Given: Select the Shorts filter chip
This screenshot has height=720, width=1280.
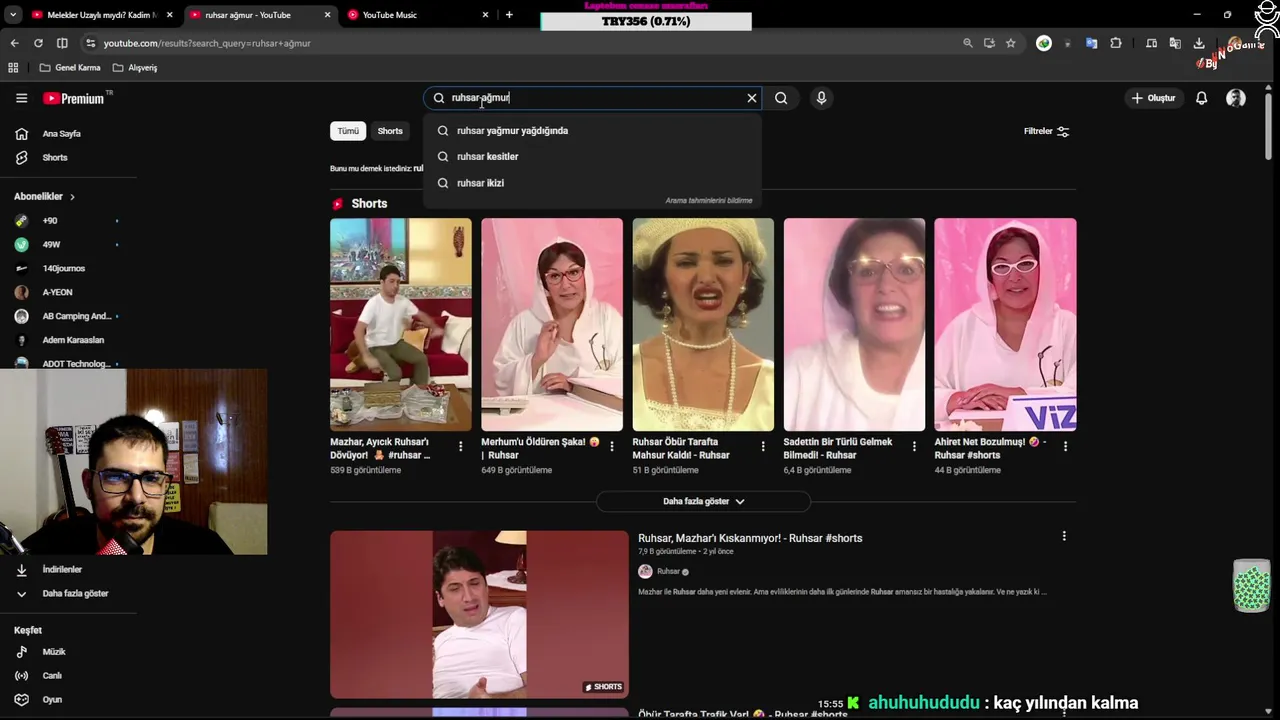Looking at the screenshot, I should point(390,131).
